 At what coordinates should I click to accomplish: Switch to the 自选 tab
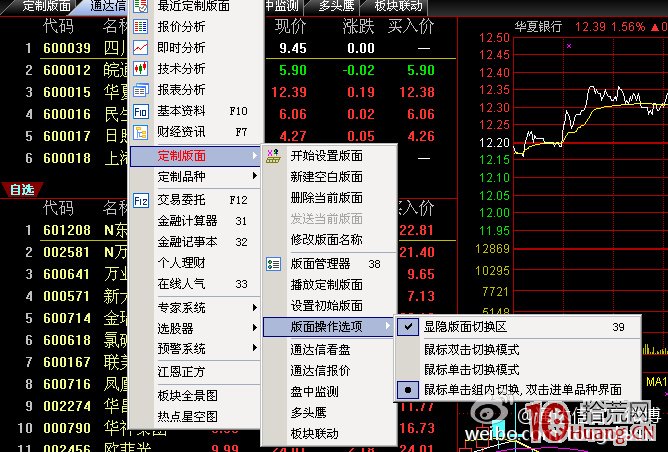point(22,190)
